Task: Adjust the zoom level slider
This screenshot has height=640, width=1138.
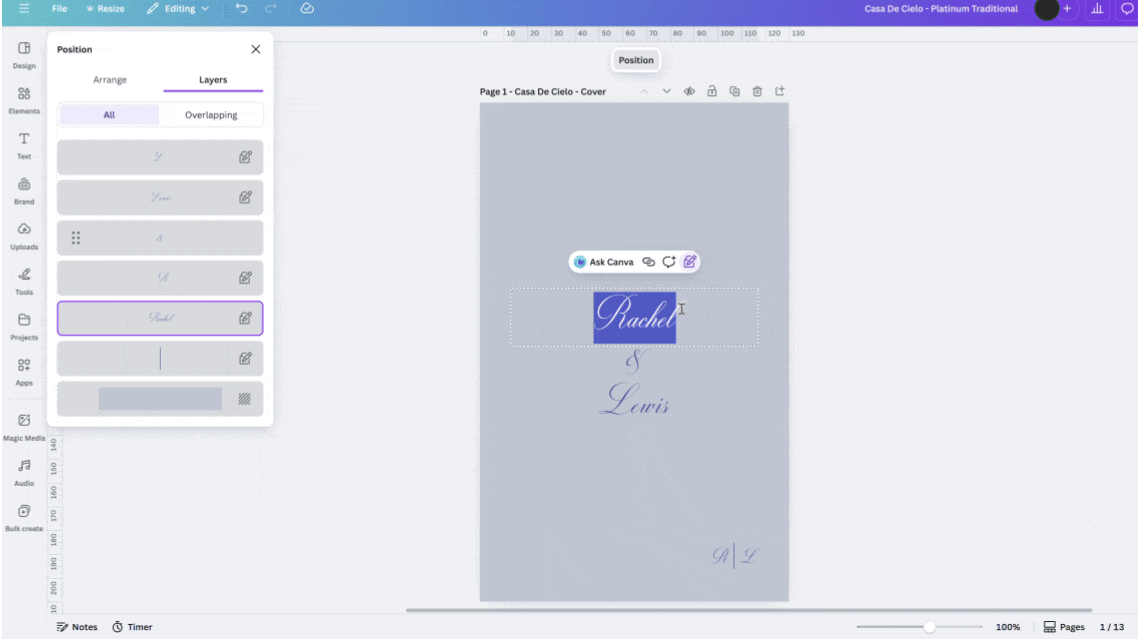Action: click(x=929, y=627)
